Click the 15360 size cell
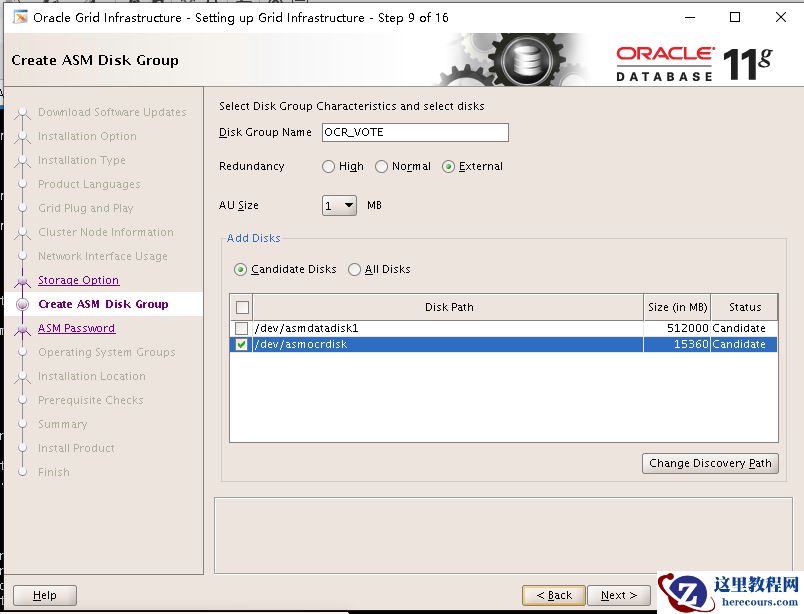This screenshot has width=804, height=614. [x=677, y=344]
